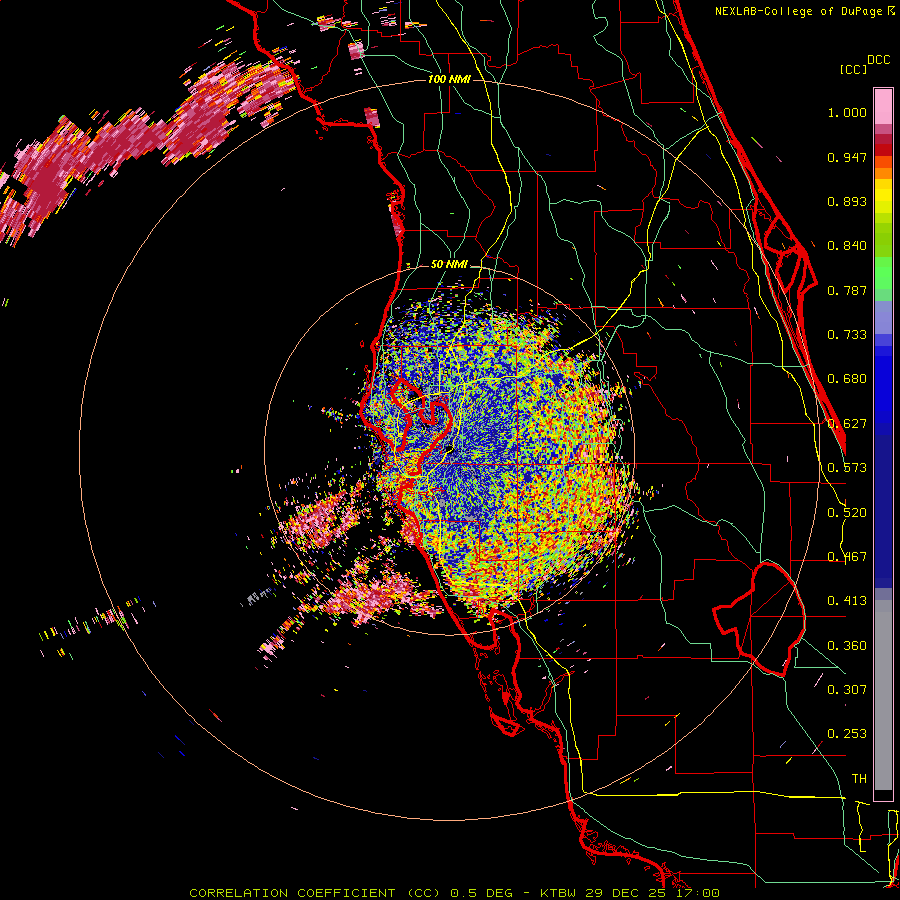Image resolution: width=900 pixels, height=900 pixels.
Task: Click the 0.733 color scale value
Action: (847, 335)
